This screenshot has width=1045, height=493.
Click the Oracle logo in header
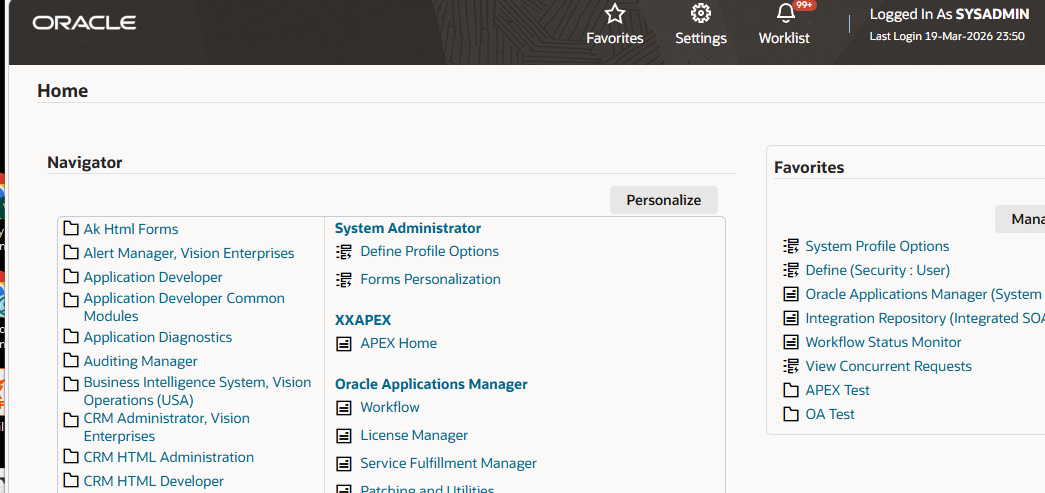point(84,23)
